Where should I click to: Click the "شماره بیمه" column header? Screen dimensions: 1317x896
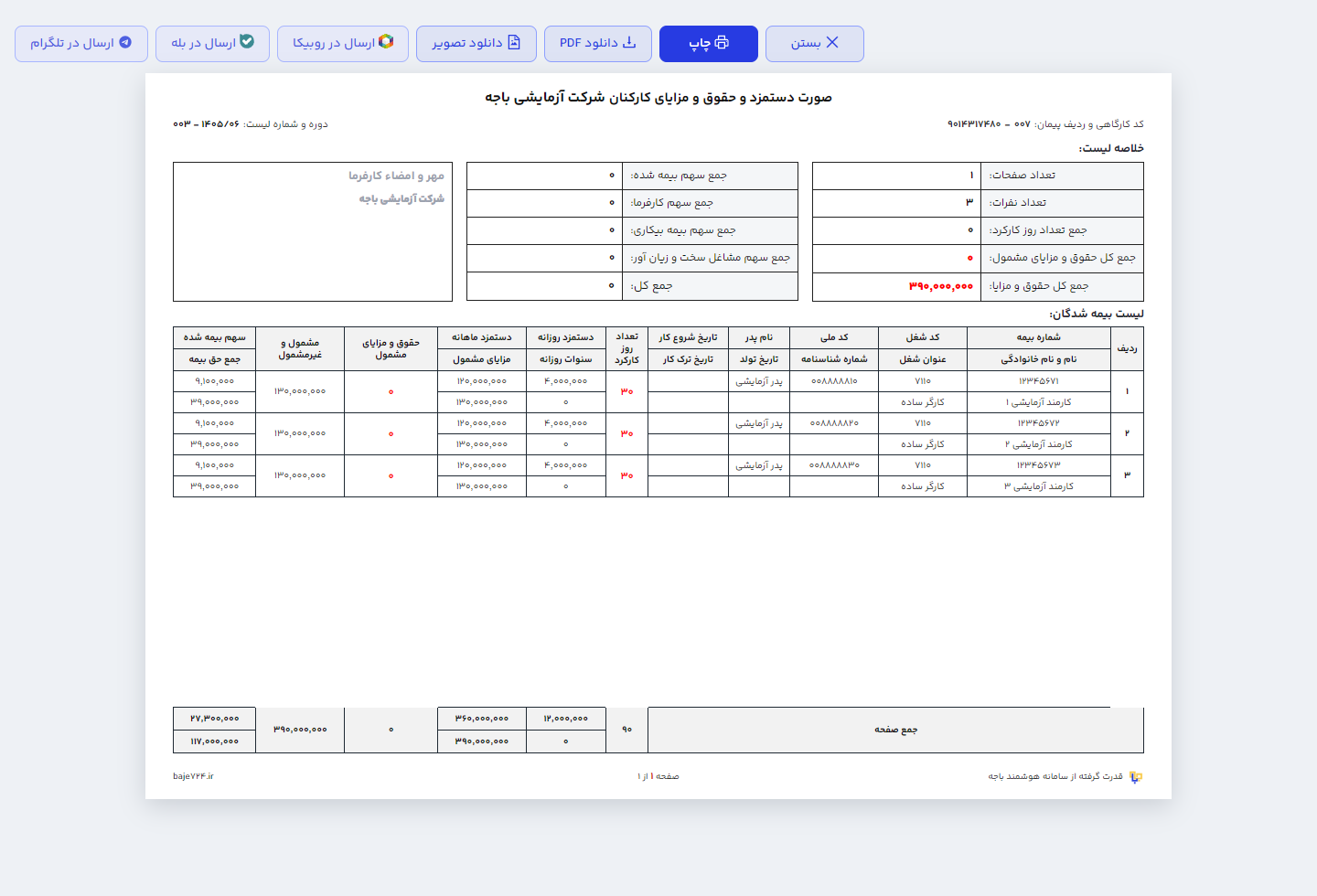(x=1039, y=337)
